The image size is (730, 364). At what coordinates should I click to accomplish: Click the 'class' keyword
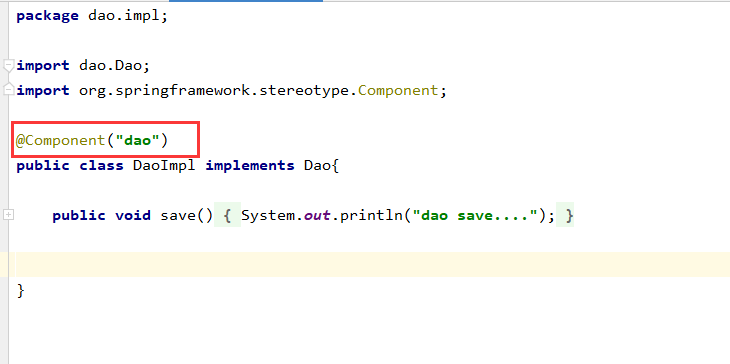101,165
